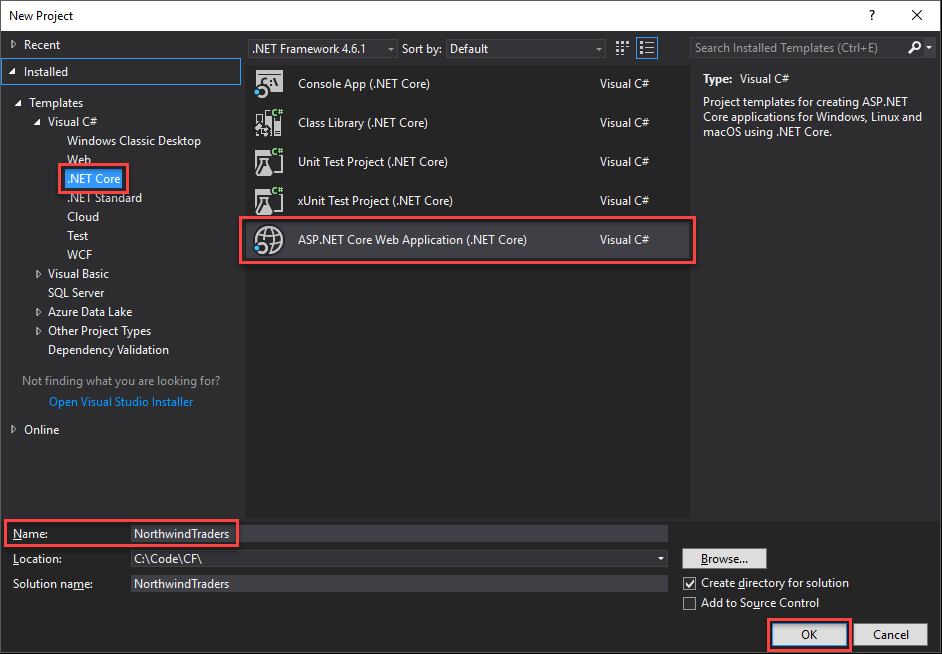Click the xUnit Test Project icon
This screenshot has height=654, width=942.
click(x=269, y=201)
